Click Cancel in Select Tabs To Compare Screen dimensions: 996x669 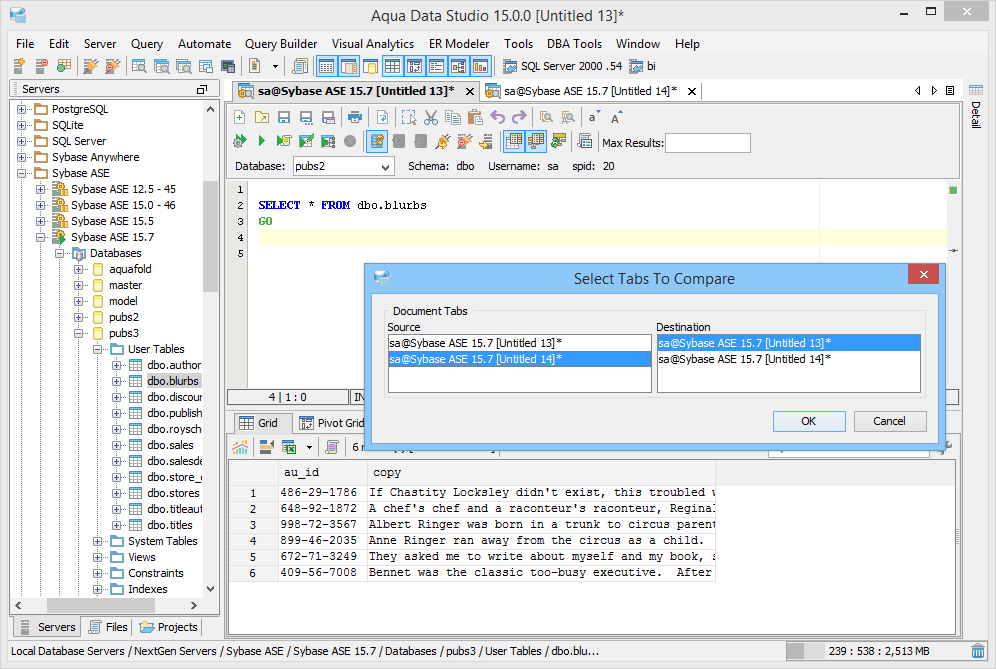tap(889, 421)
